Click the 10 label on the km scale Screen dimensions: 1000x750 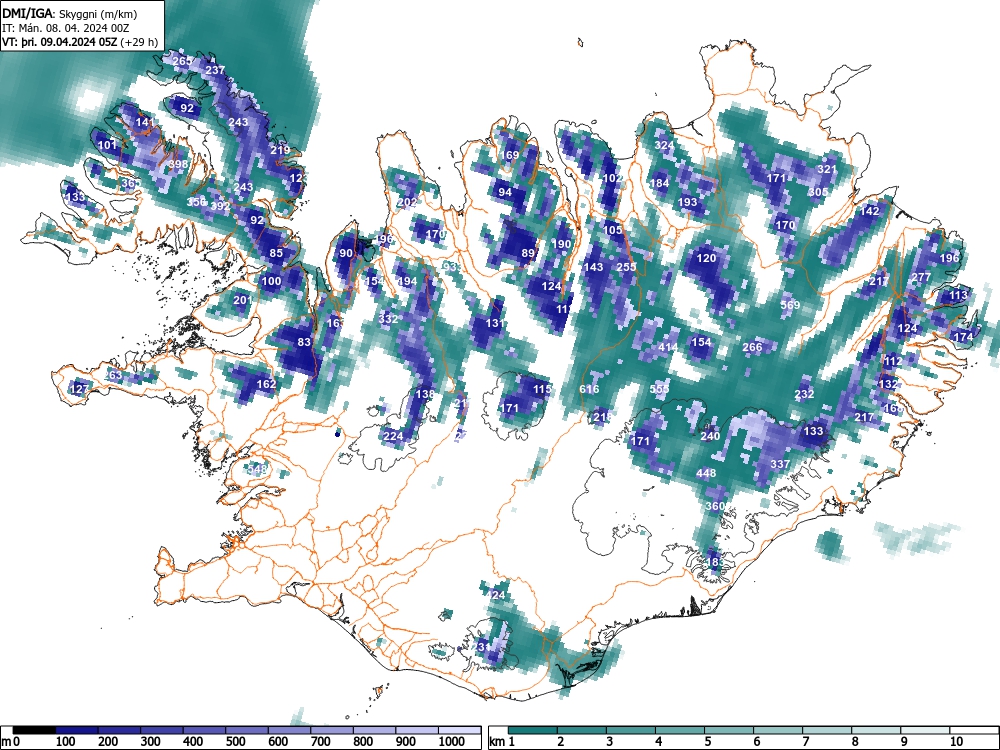pyautogui.click(x=956, y=742)
